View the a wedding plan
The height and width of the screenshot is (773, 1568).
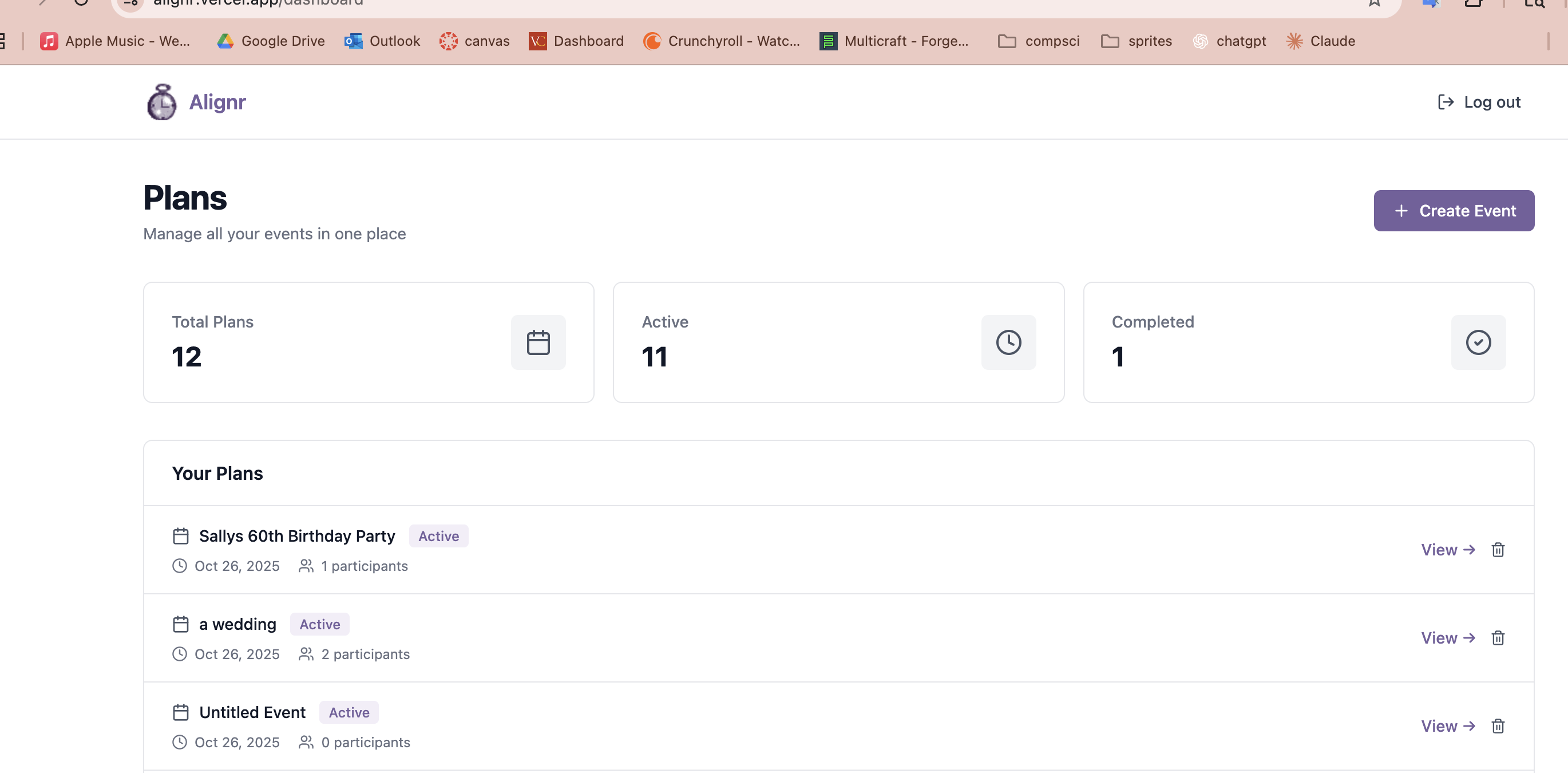[1447, 638]
